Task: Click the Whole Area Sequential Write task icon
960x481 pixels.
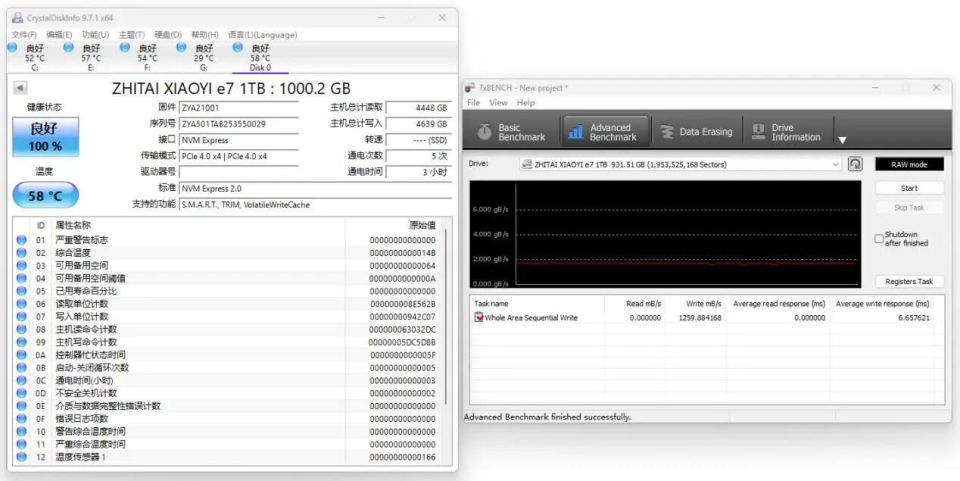Action: pos(479,318)
